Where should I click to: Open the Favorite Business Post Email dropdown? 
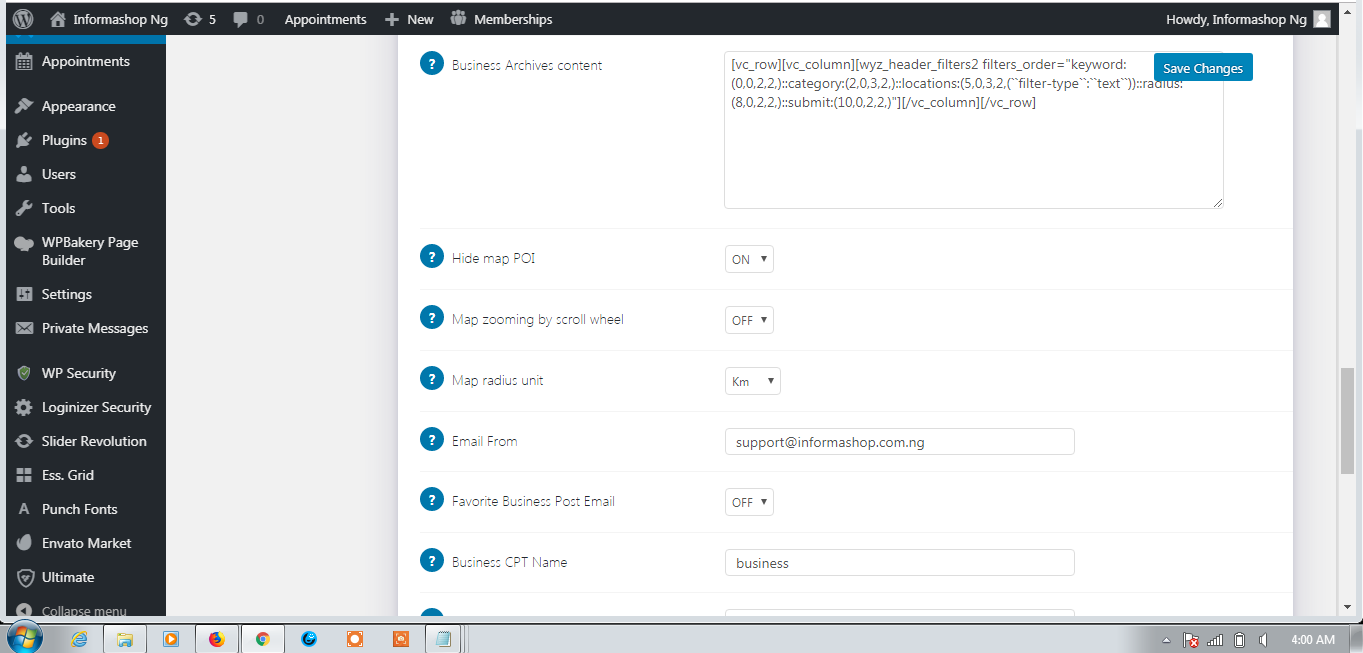click(x=748, y=501)
